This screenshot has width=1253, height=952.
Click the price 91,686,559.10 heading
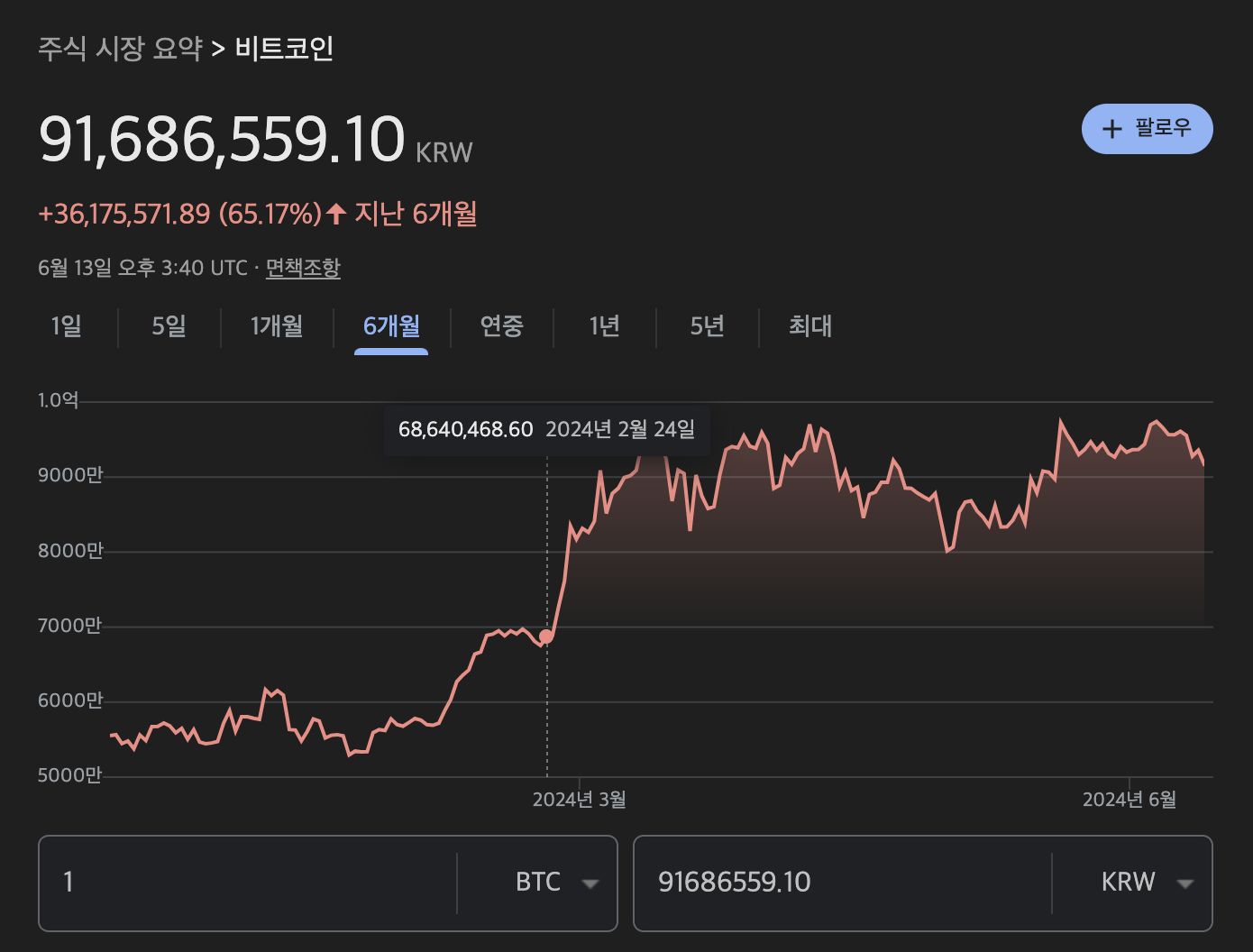coord(222,140)
